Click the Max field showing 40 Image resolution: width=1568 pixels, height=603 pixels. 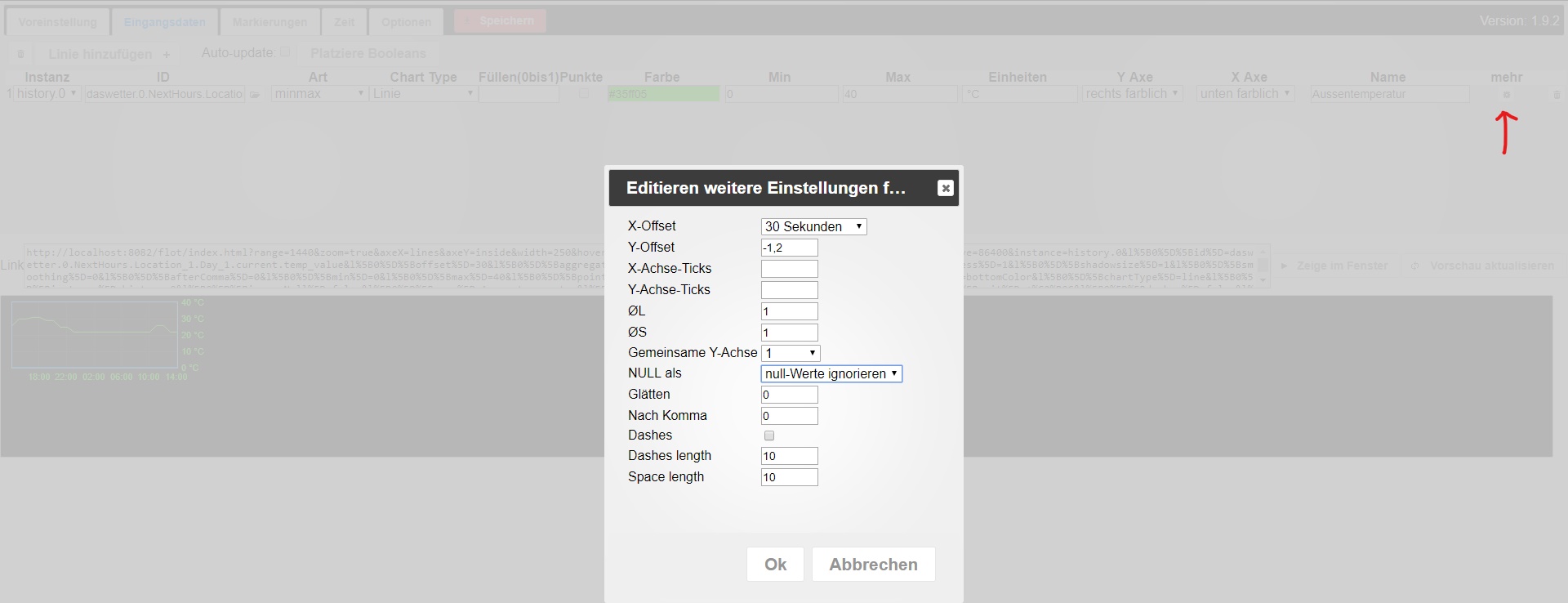(x=900, y=95)
